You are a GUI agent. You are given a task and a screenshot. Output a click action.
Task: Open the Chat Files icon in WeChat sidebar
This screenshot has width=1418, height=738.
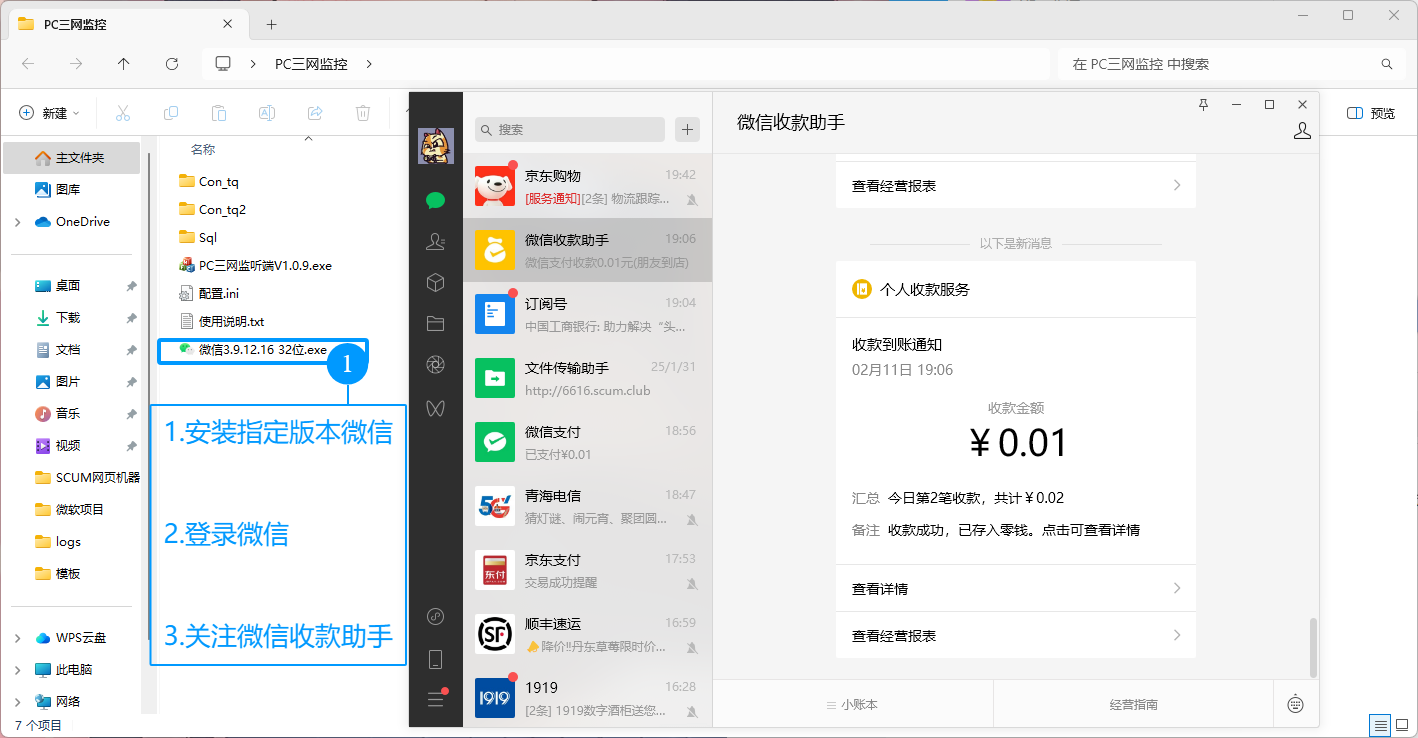(435, 323)
